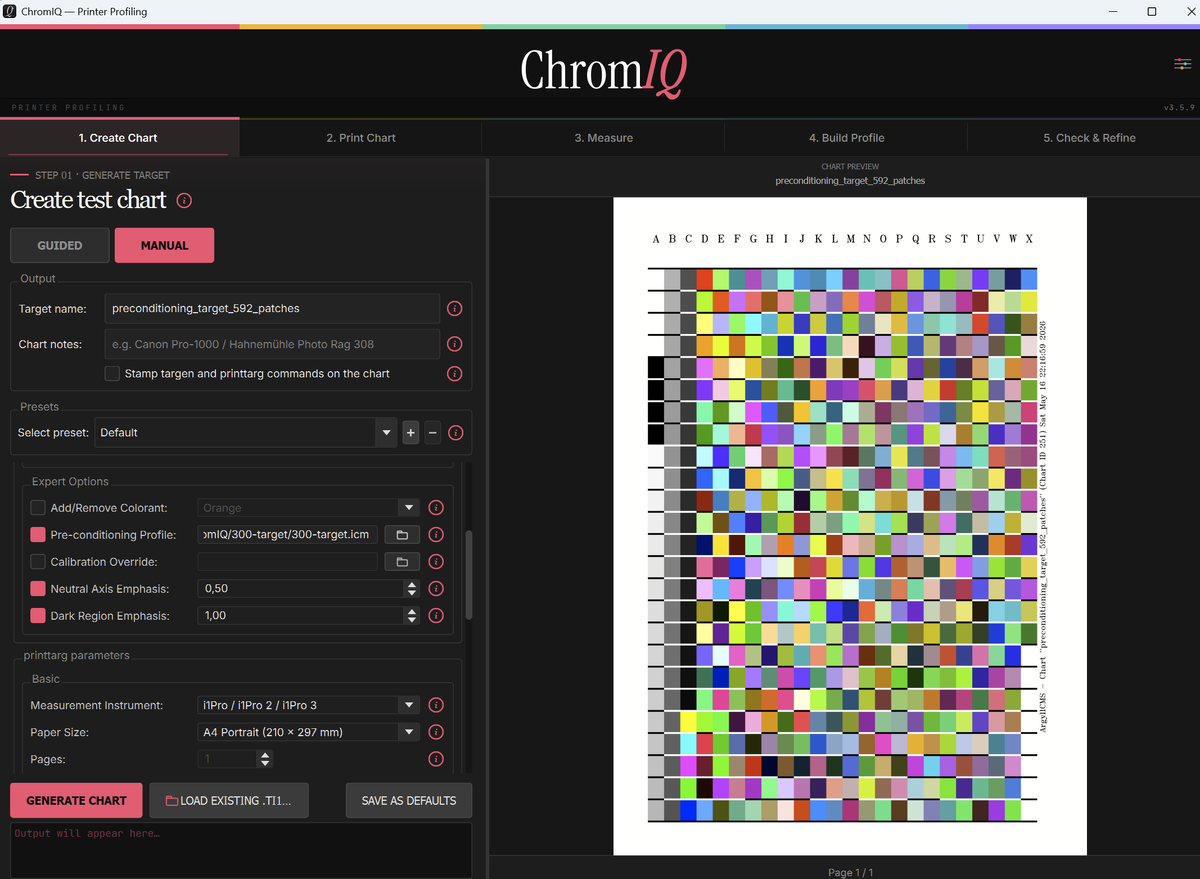This screenshot has height=879, width=1200.
Task: Click SAVE AS DEFAULTS button
Action: [409, 800]
